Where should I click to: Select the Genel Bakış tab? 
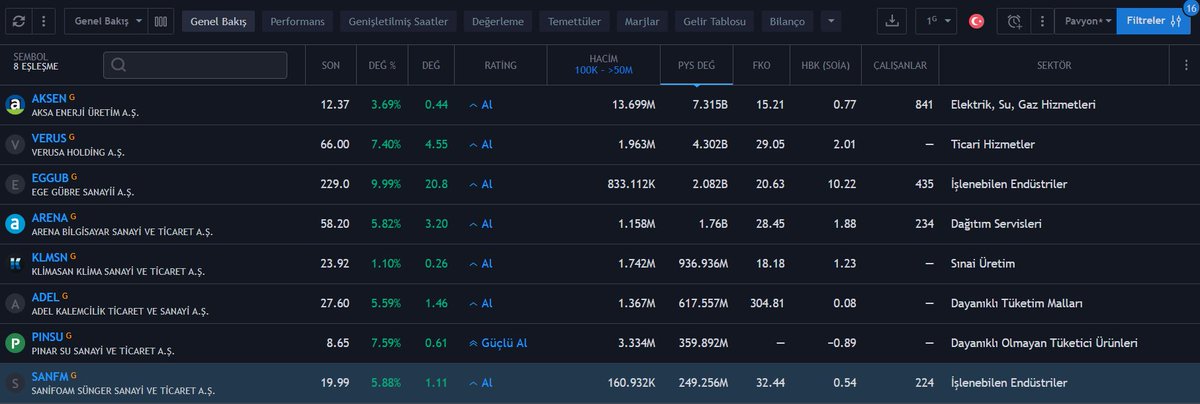pyautogui.click(x=219, y=21)
